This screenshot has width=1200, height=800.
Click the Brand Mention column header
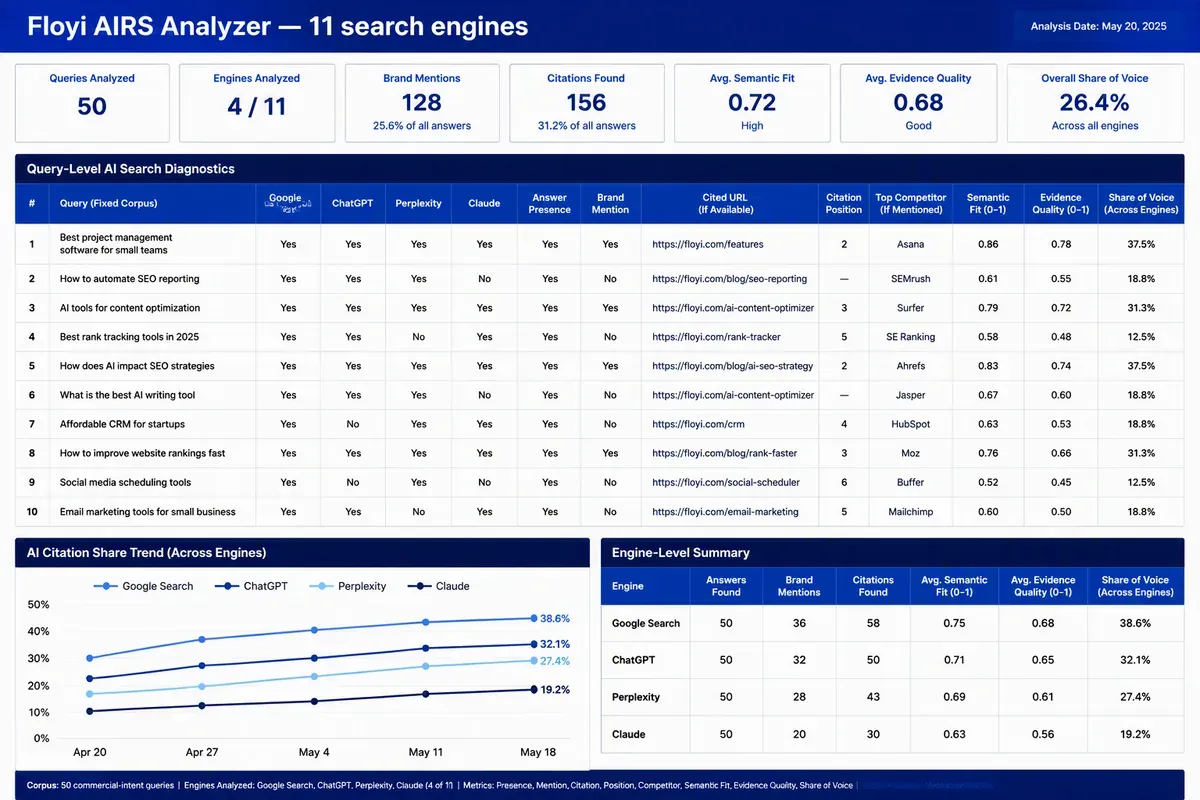610,203
